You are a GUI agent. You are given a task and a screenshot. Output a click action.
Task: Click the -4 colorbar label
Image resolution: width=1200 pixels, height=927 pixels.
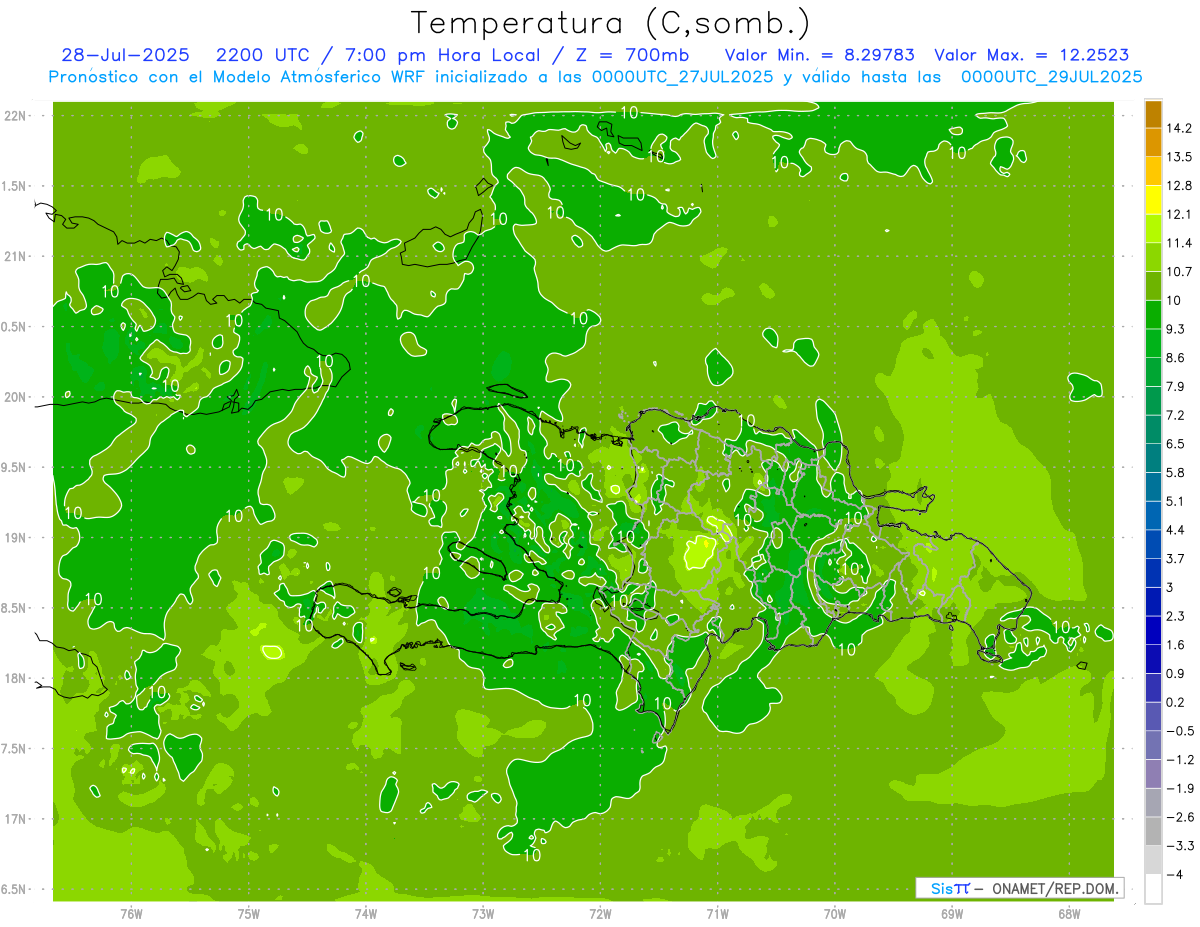[x=1174, y=874]
